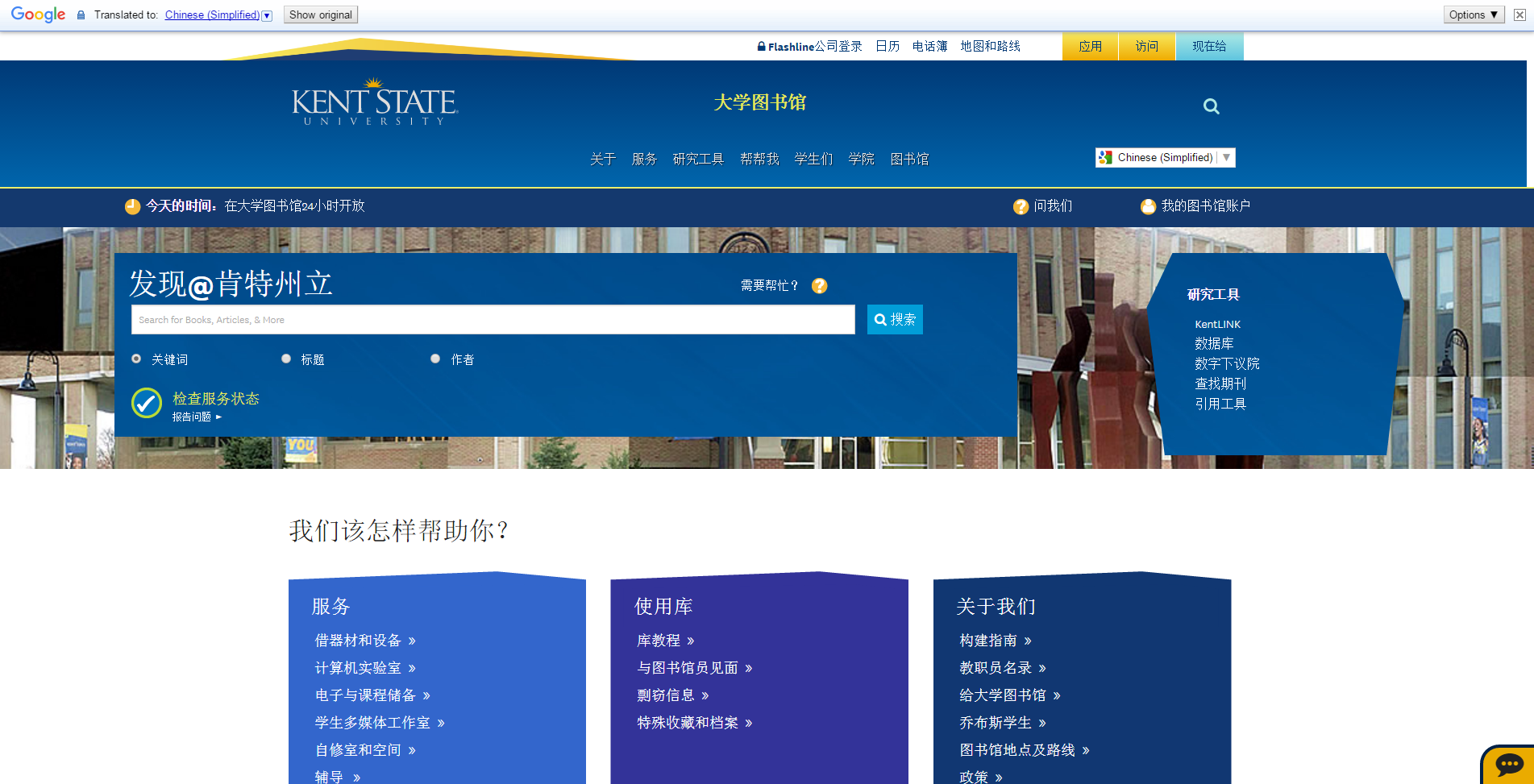Open the 查找期刊 link
The width and height of the screenshot is (1534, 784).
point(1220,384)
